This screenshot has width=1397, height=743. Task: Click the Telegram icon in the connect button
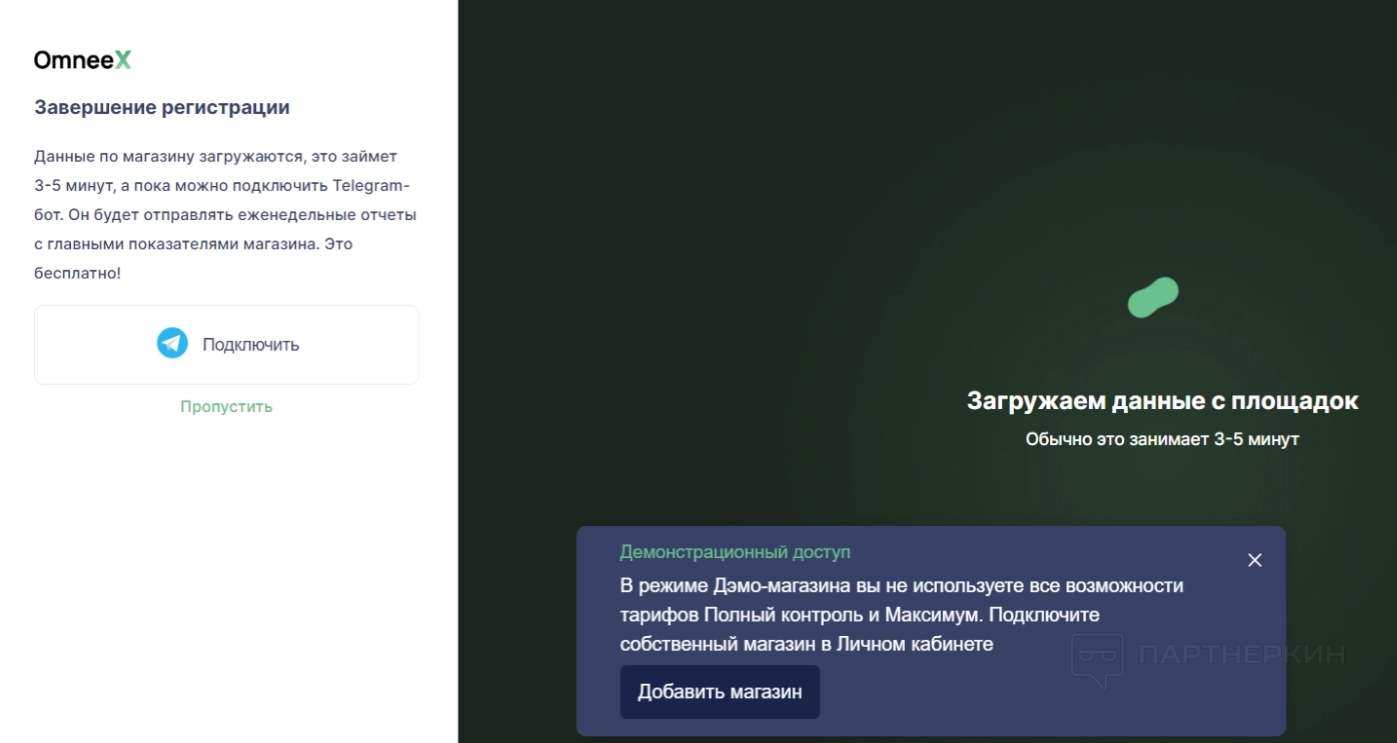[x=172, y=344]
